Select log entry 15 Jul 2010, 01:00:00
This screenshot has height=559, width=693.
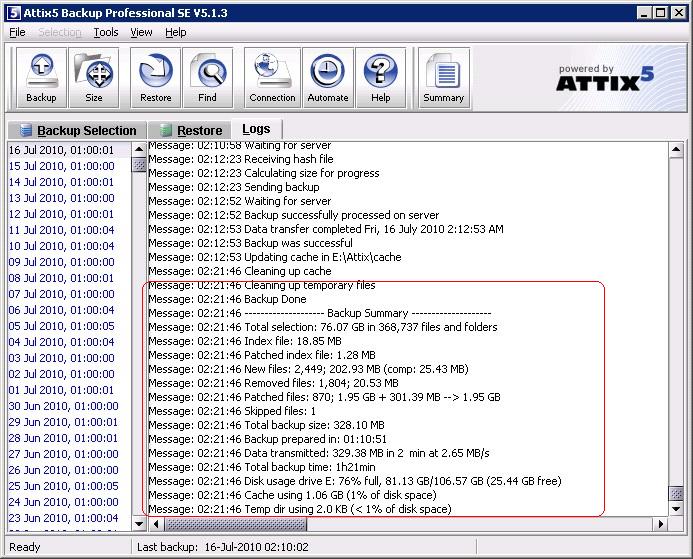tap(62, 166)
